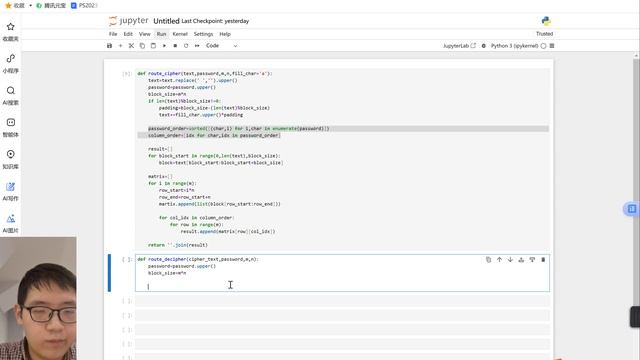The width and height of the screenshot is (640, 360).
Task: Save the notebook with the disk icon
Action: coord(109,46)
